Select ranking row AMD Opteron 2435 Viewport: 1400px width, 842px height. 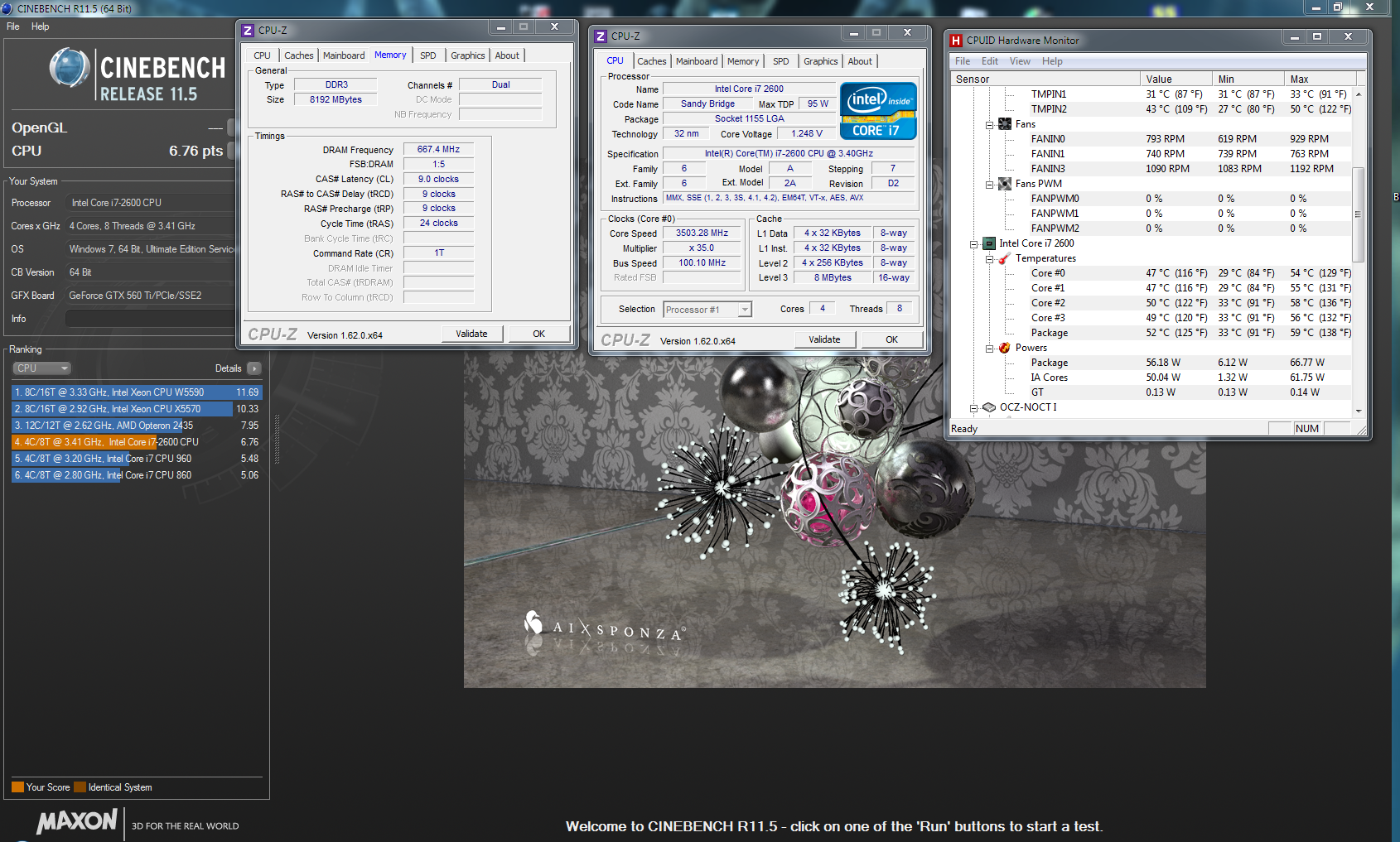[x=137, y=426]
